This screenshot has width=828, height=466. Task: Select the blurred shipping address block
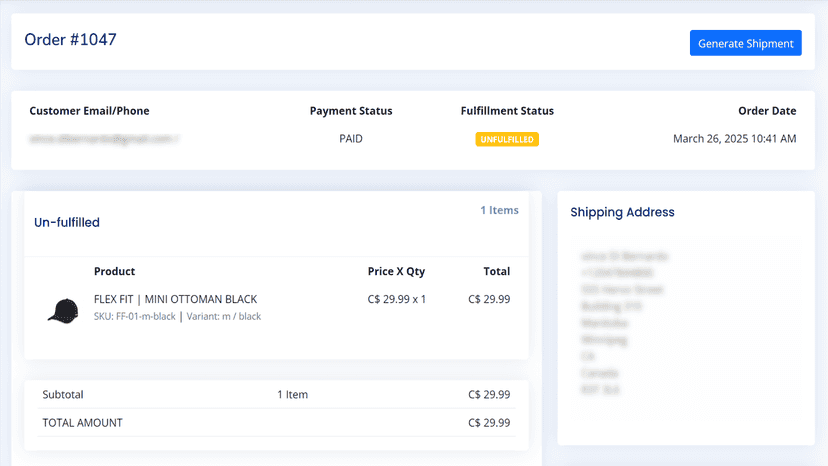pyautogui.click(x=623, y=323)
